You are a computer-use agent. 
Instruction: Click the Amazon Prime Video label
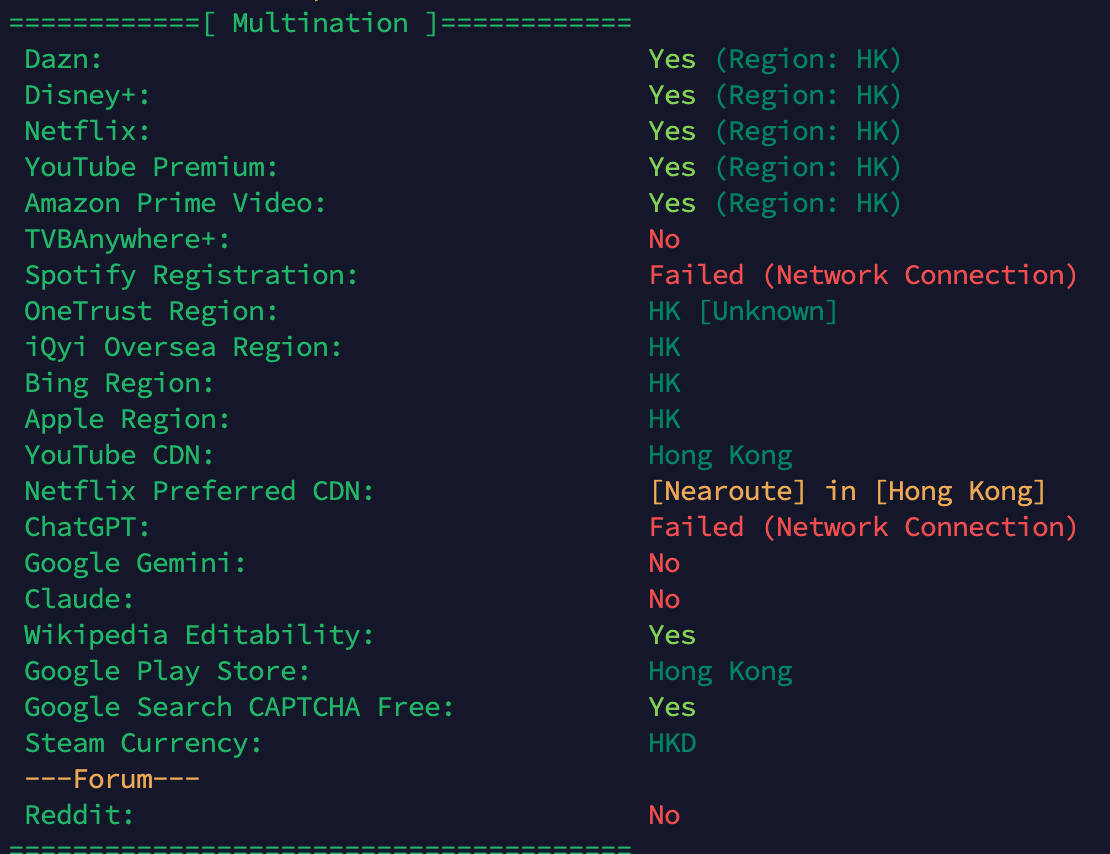point(176,204)
